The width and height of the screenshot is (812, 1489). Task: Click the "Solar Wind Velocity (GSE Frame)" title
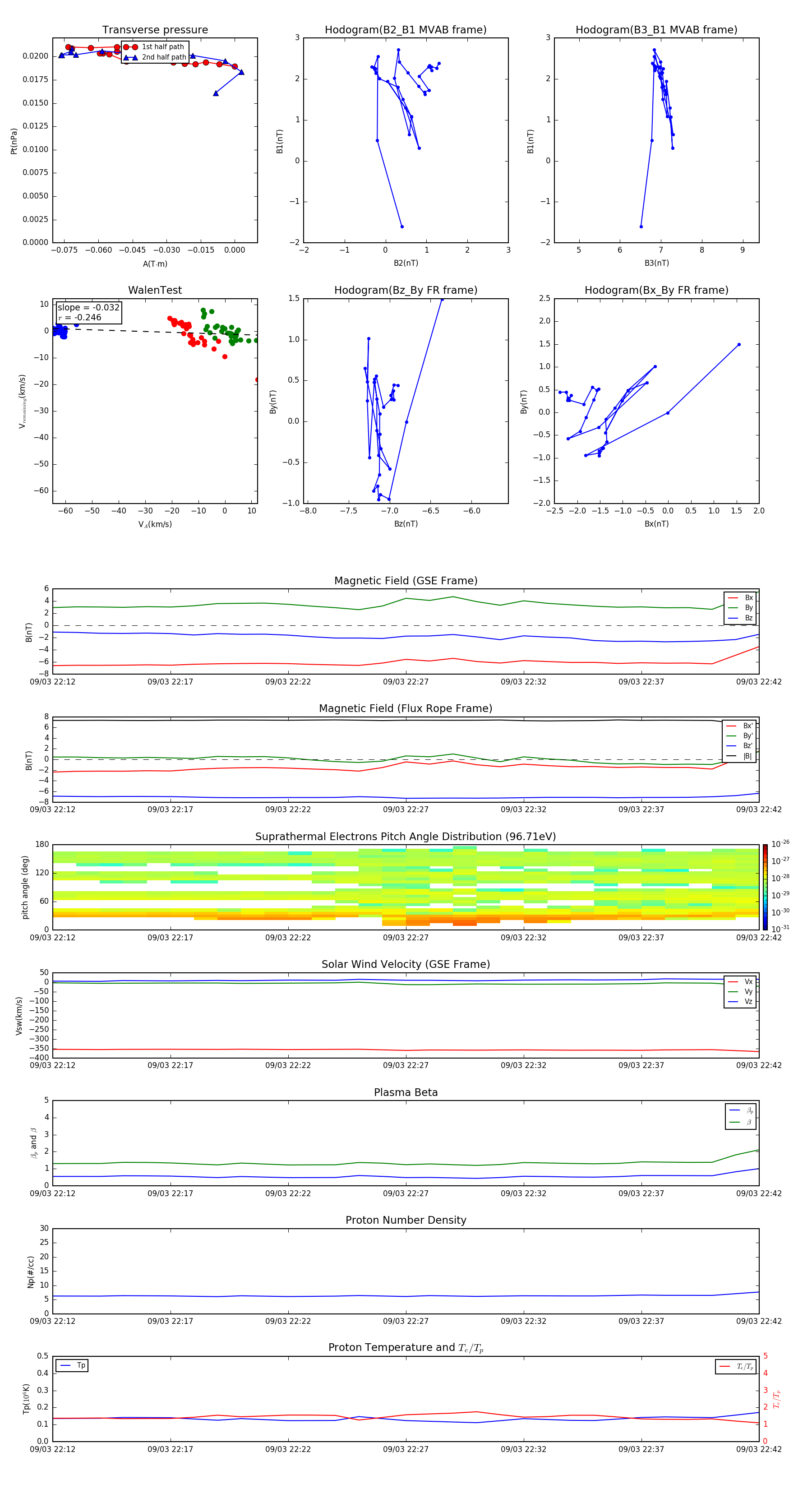[x=406, y=965]
